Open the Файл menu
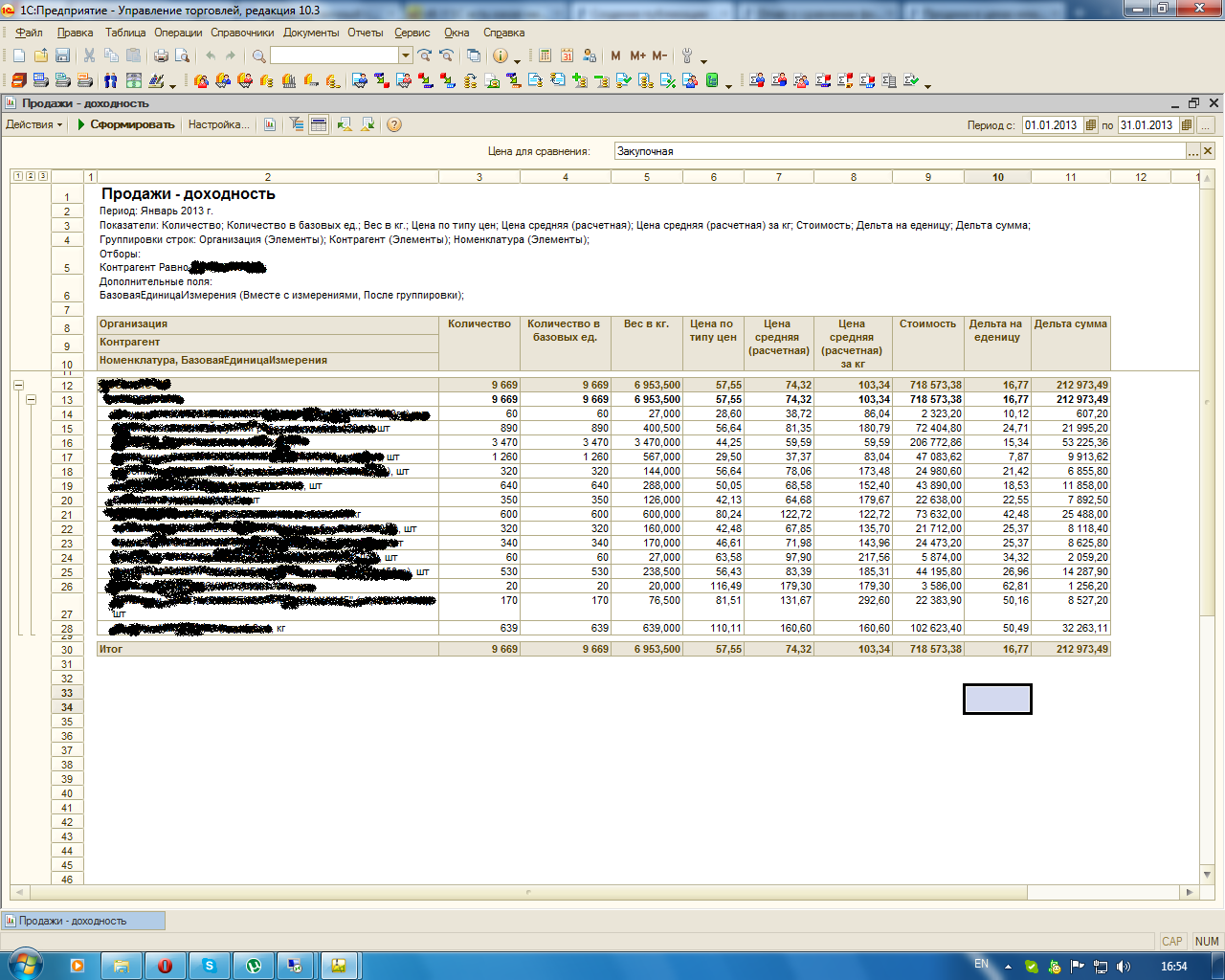 click(x=29, y=33)
